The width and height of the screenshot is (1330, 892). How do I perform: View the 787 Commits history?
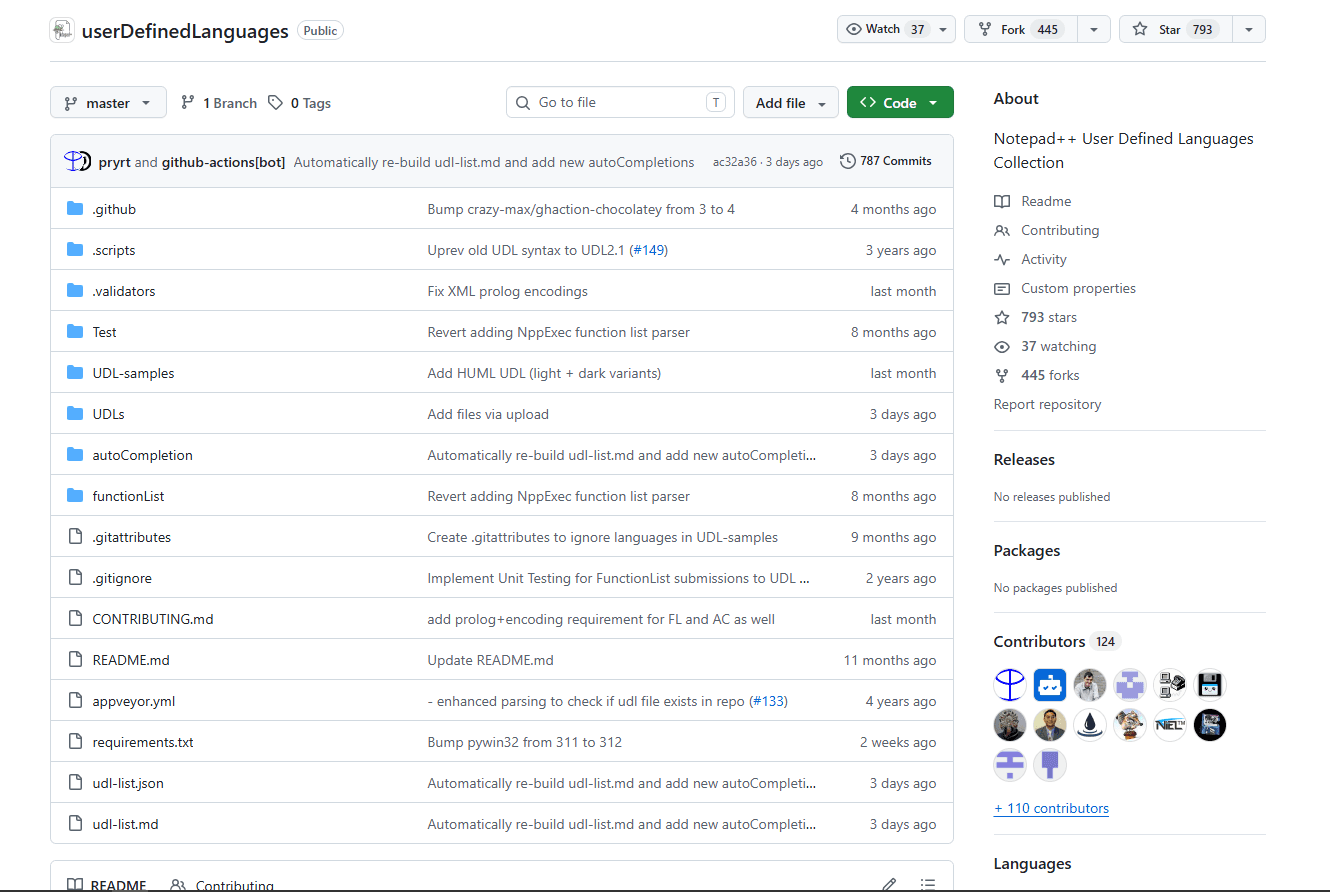point(886,161)
